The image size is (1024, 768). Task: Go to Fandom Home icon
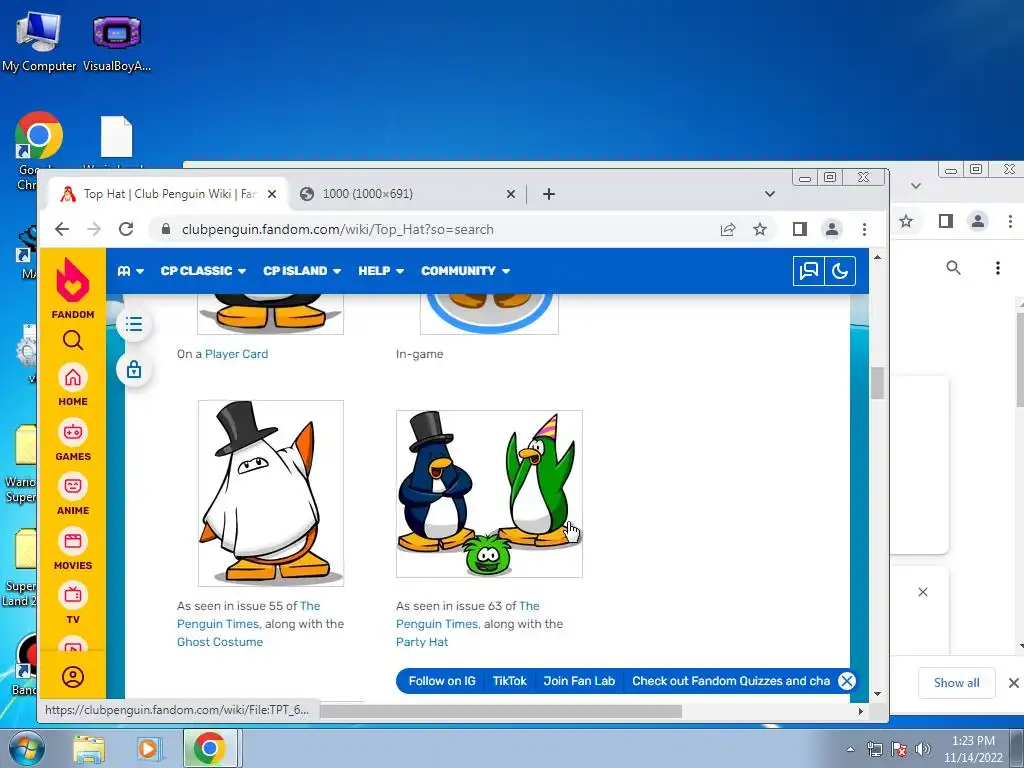click(x=72, y=377)
